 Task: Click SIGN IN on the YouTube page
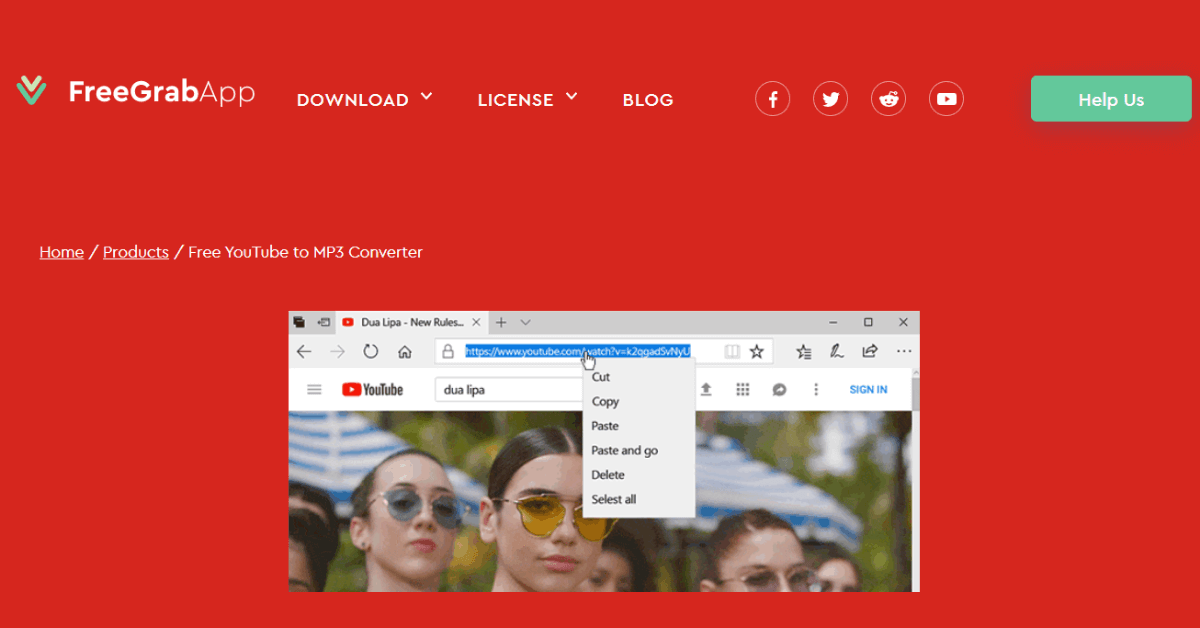[x=868, y=389]
